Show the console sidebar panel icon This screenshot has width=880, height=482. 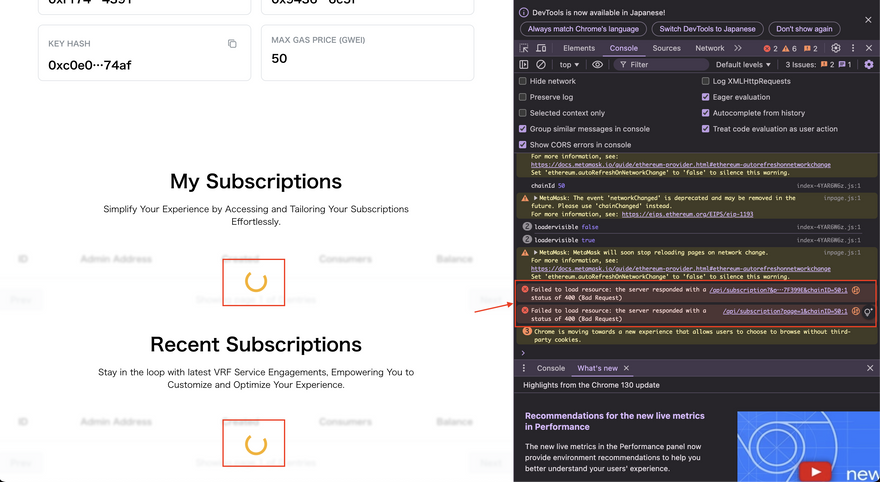click(524, 65)
